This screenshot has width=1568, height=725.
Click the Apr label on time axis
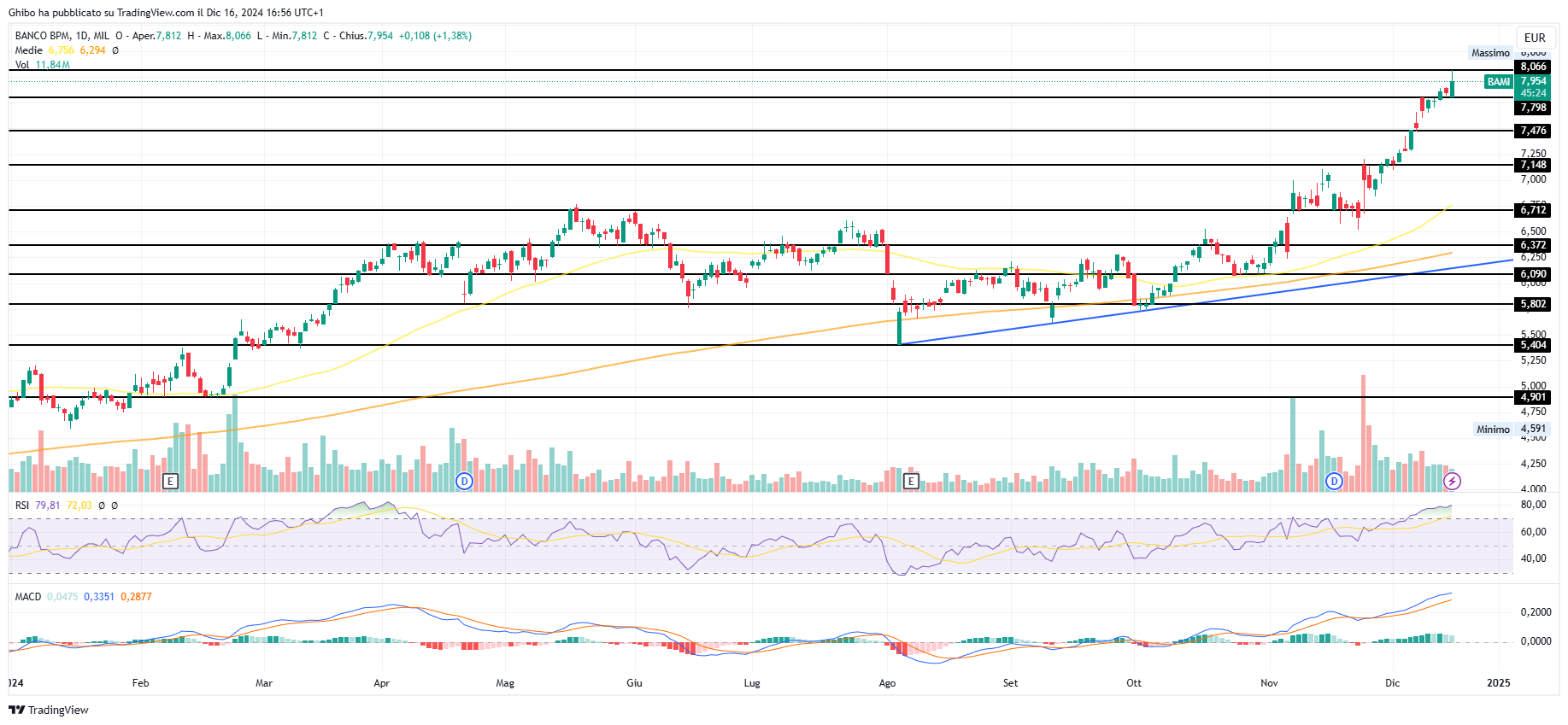(382, 683)
